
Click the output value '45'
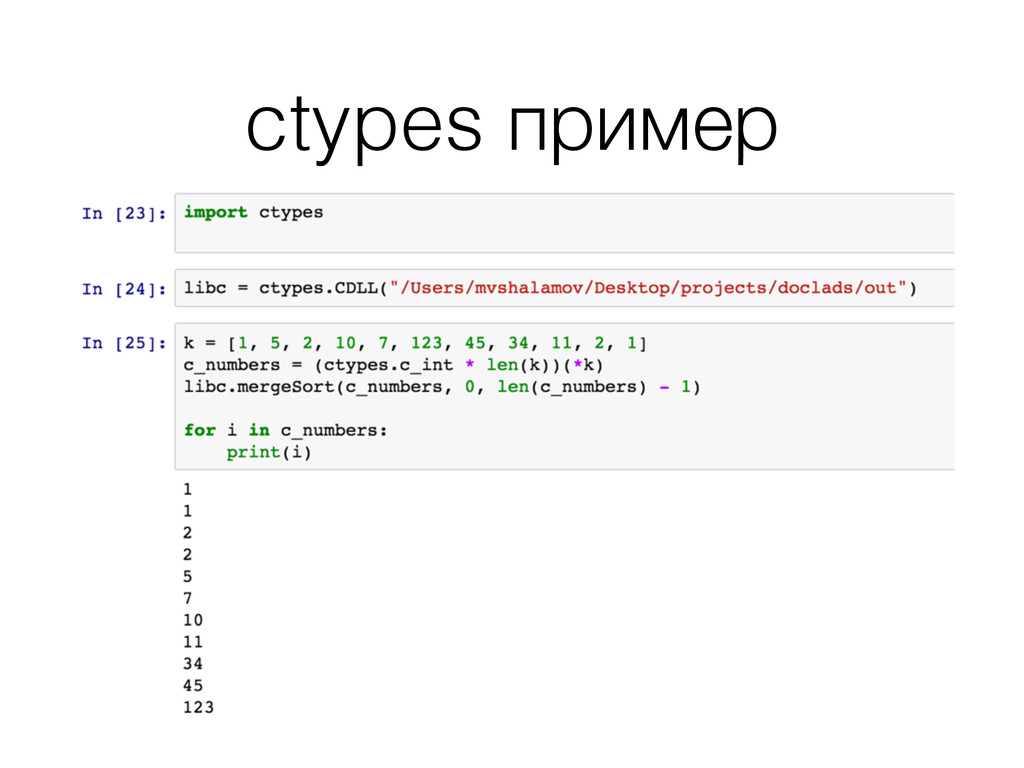[193, 686]
